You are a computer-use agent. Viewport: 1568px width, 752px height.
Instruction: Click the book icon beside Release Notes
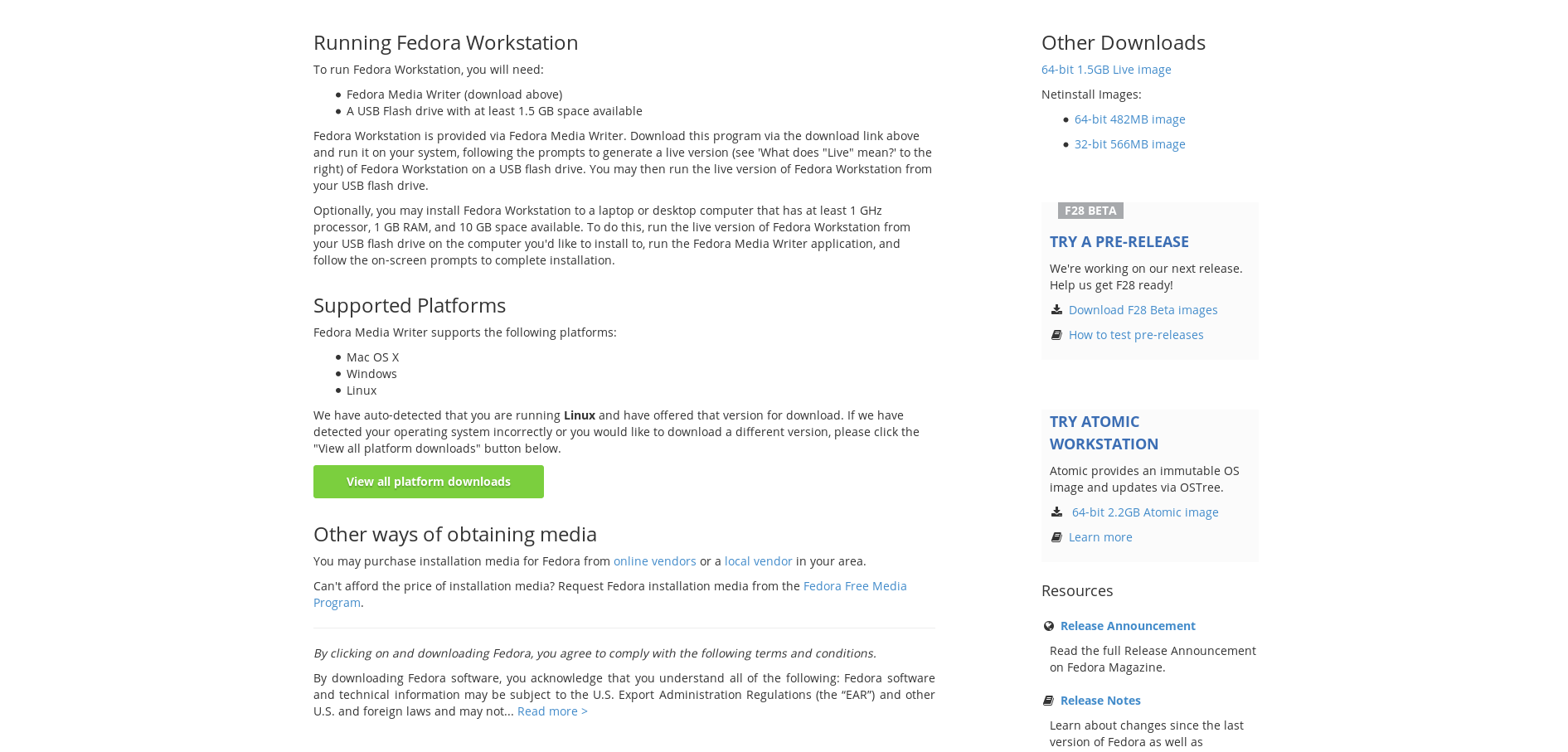(1048, 701)
